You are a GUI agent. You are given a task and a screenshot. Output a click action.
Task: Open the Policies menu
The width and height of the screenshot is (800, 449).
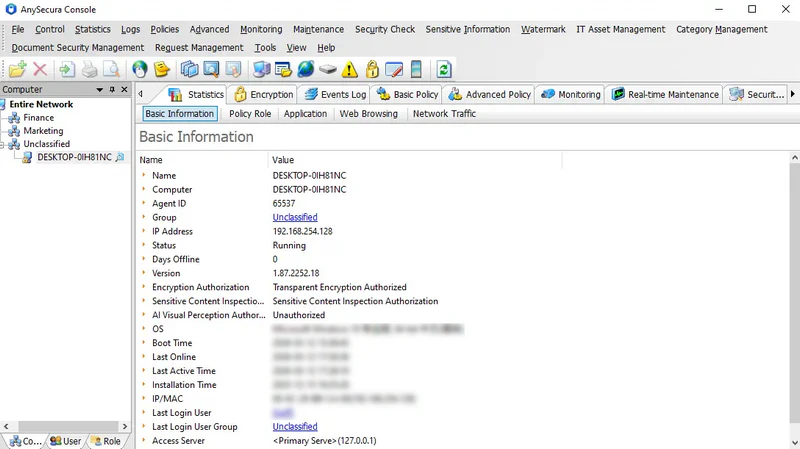[164, 30]
